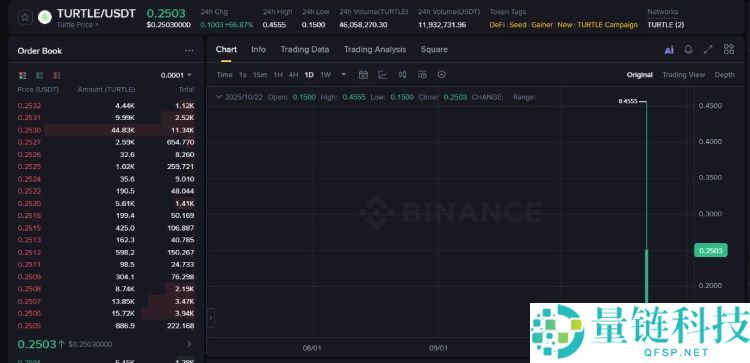This screenshot has height=363, width=750.
Task: Open the Trading Analysis tab
Action: point(375,49)
